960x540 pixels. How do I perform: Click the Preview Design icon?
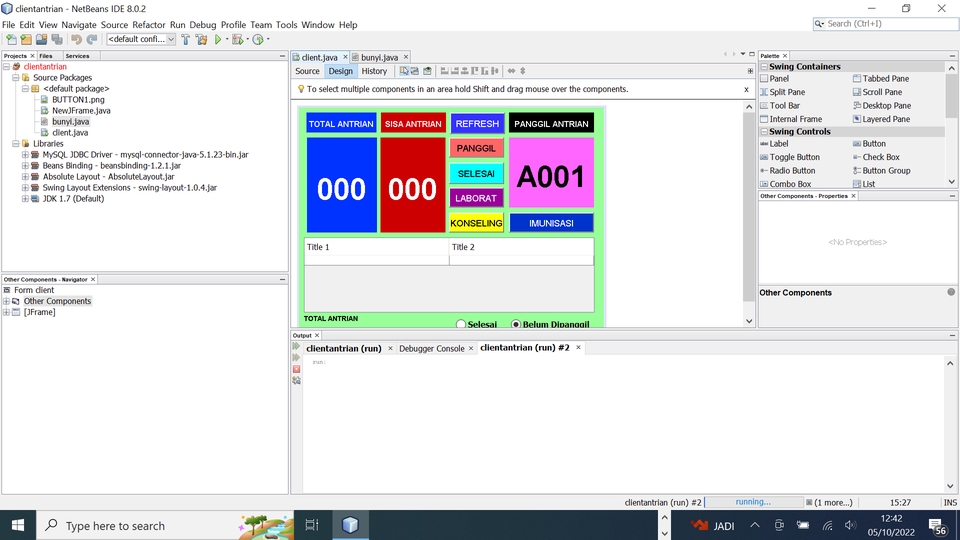pyautogui.click(x=427, y=71)
